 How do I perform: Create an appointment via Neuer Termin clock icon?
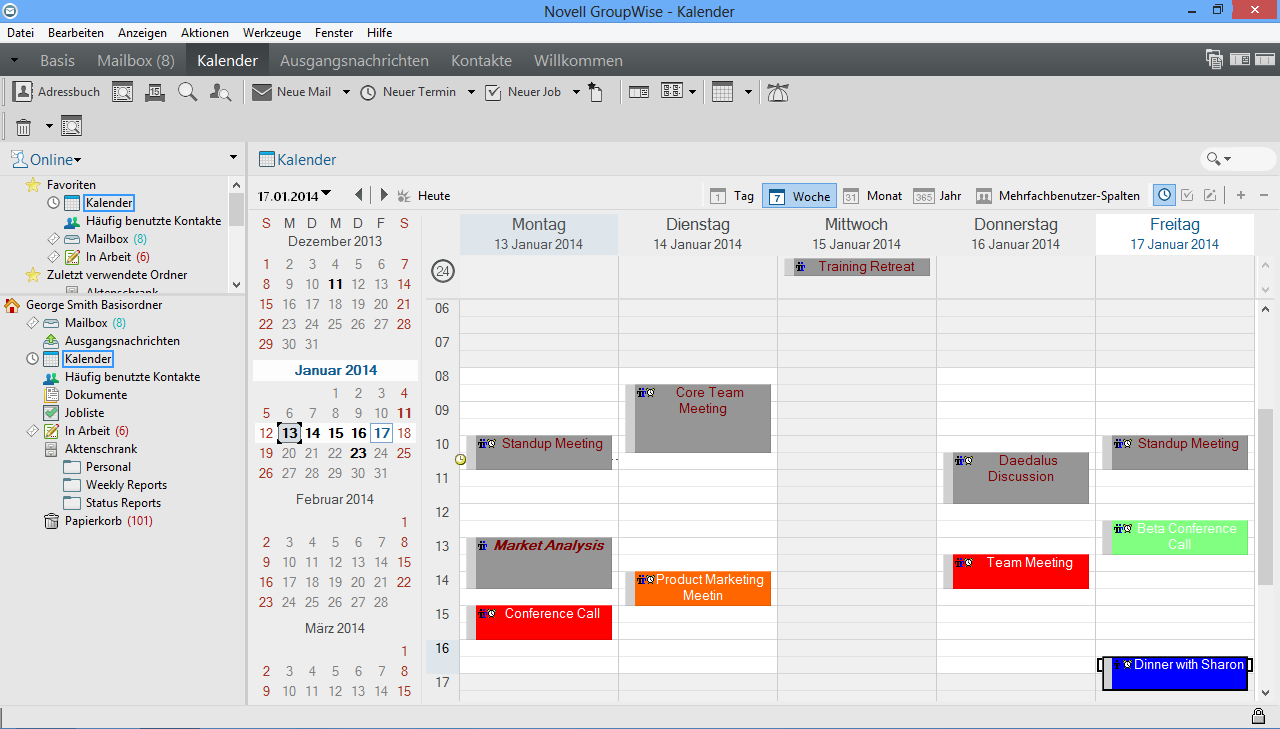[x=369, y=91]
